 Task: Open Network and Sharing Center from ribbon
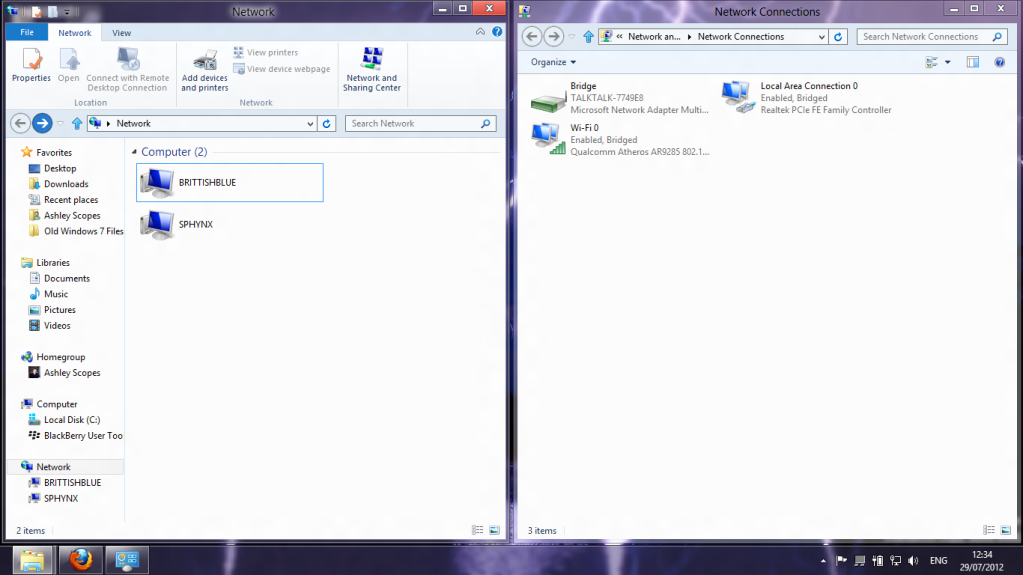click(371, 69)
